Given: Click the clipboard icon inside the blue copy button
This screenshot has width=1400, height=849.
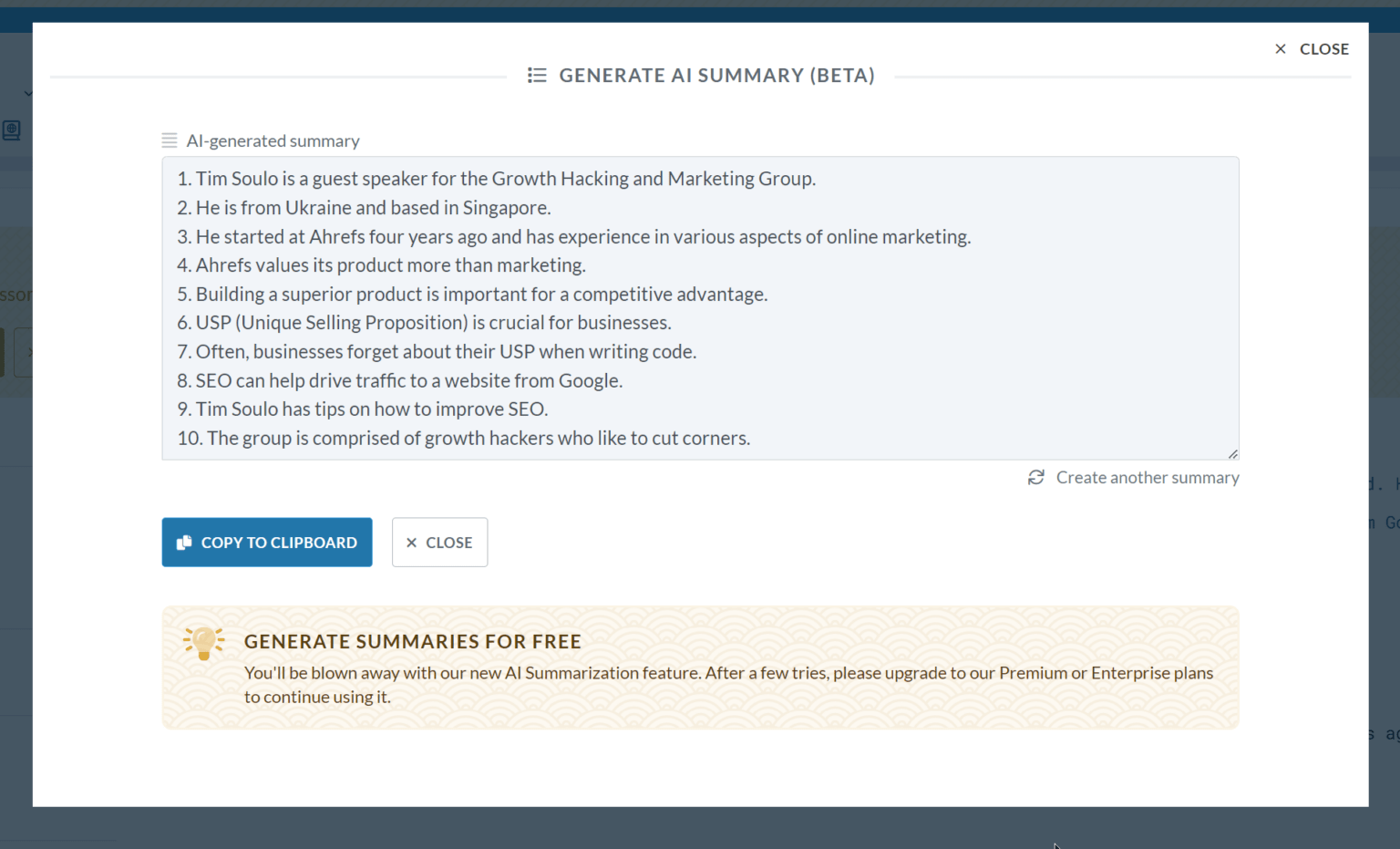Looking at the screenshot, I should pos(184,543).
